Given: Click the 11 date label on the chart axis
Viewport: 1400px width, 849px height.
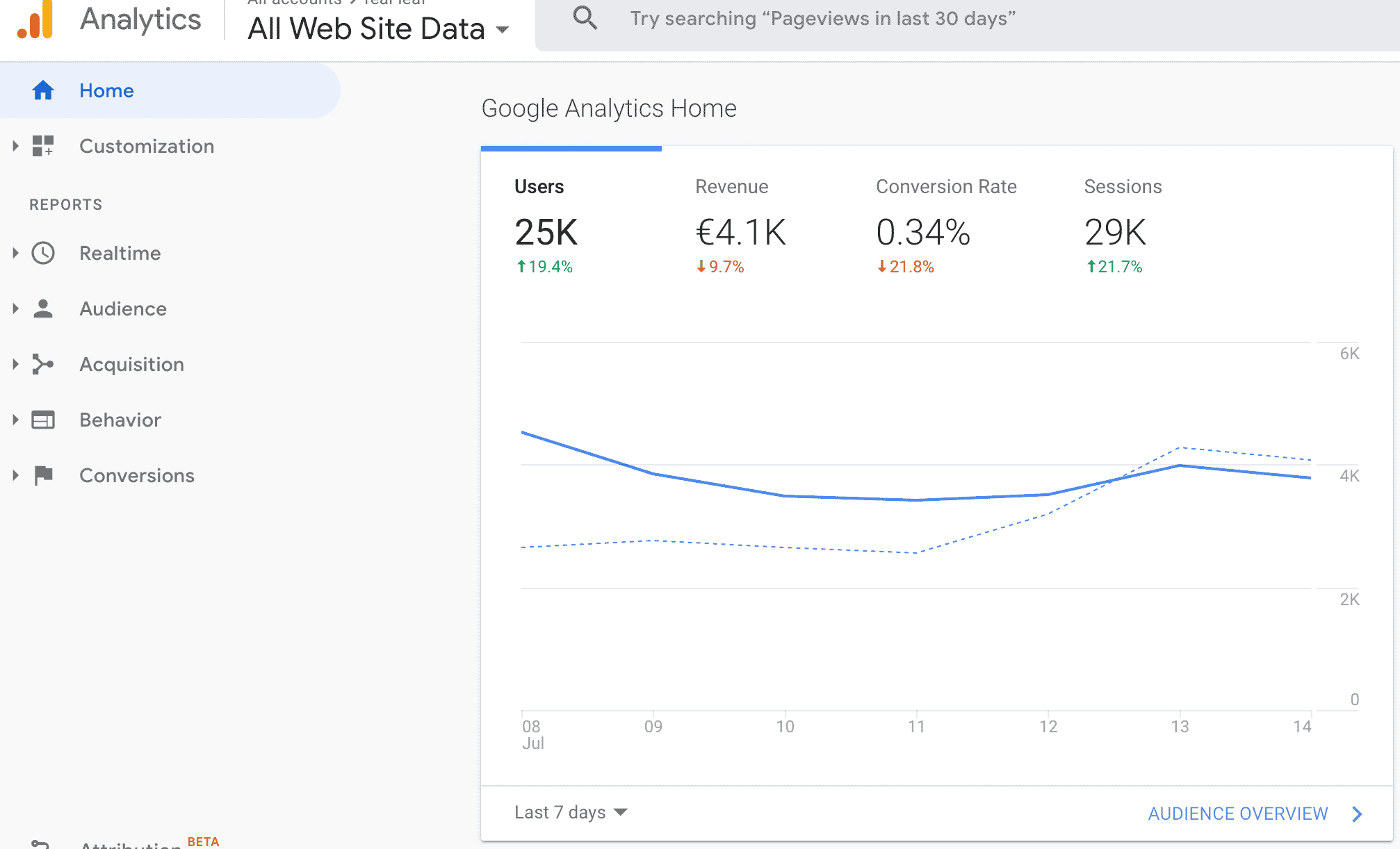Looking at the screenshot, I should point(916,727).
